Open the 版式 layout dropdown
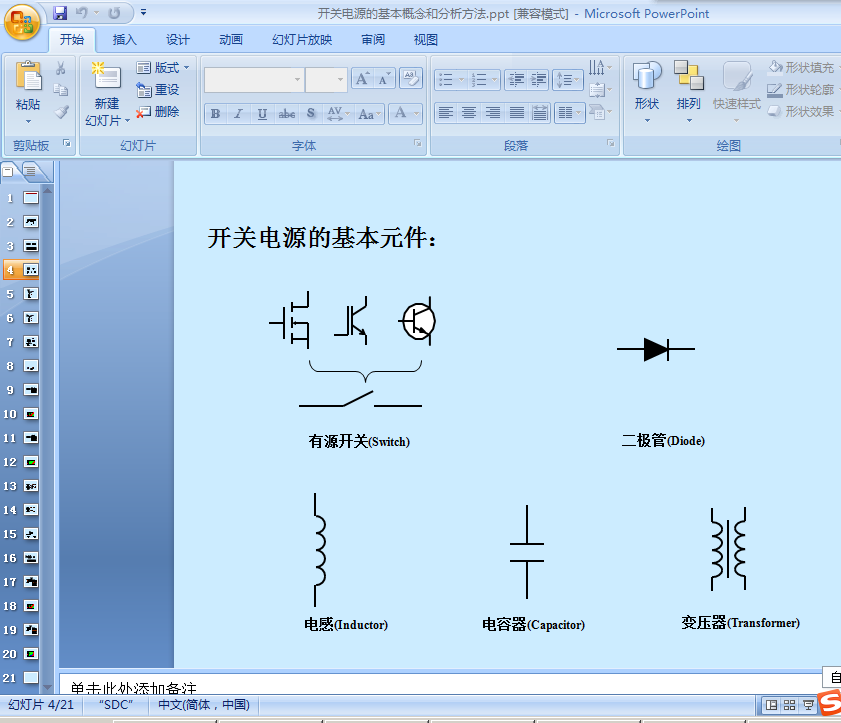The width and height of the screenshot is (841, 723). coord(163,68)
